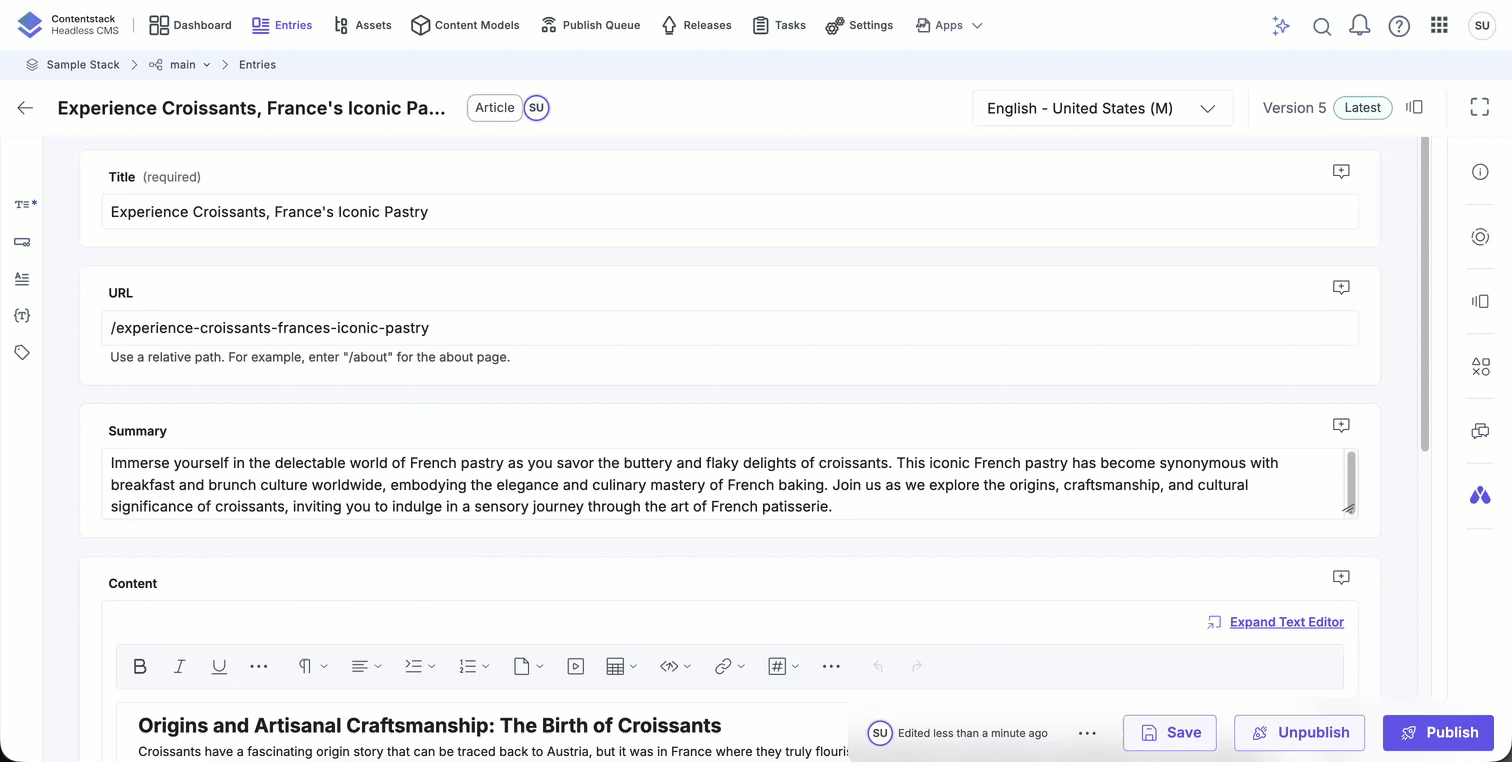Open the table dropdown
This screenshot has width=1512, height=762.
tap(621, 666)
